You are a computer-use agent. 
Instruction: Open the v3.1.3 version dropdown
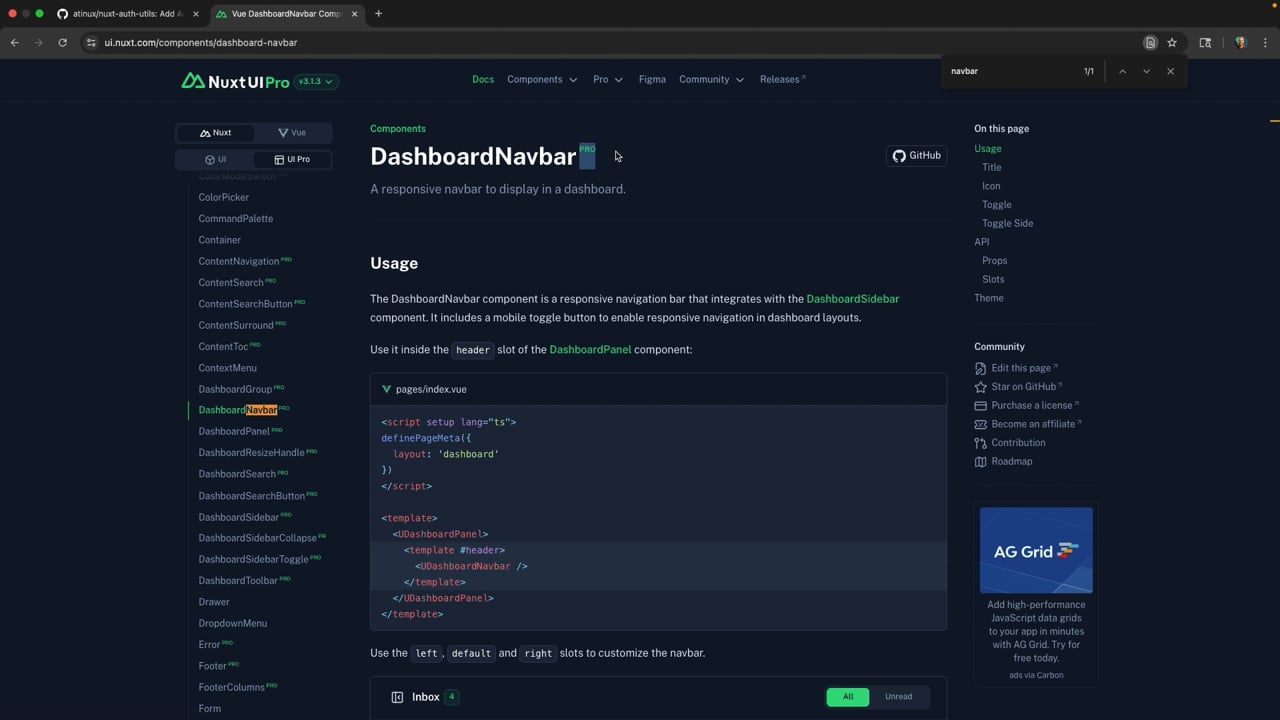tap(316, 81)
